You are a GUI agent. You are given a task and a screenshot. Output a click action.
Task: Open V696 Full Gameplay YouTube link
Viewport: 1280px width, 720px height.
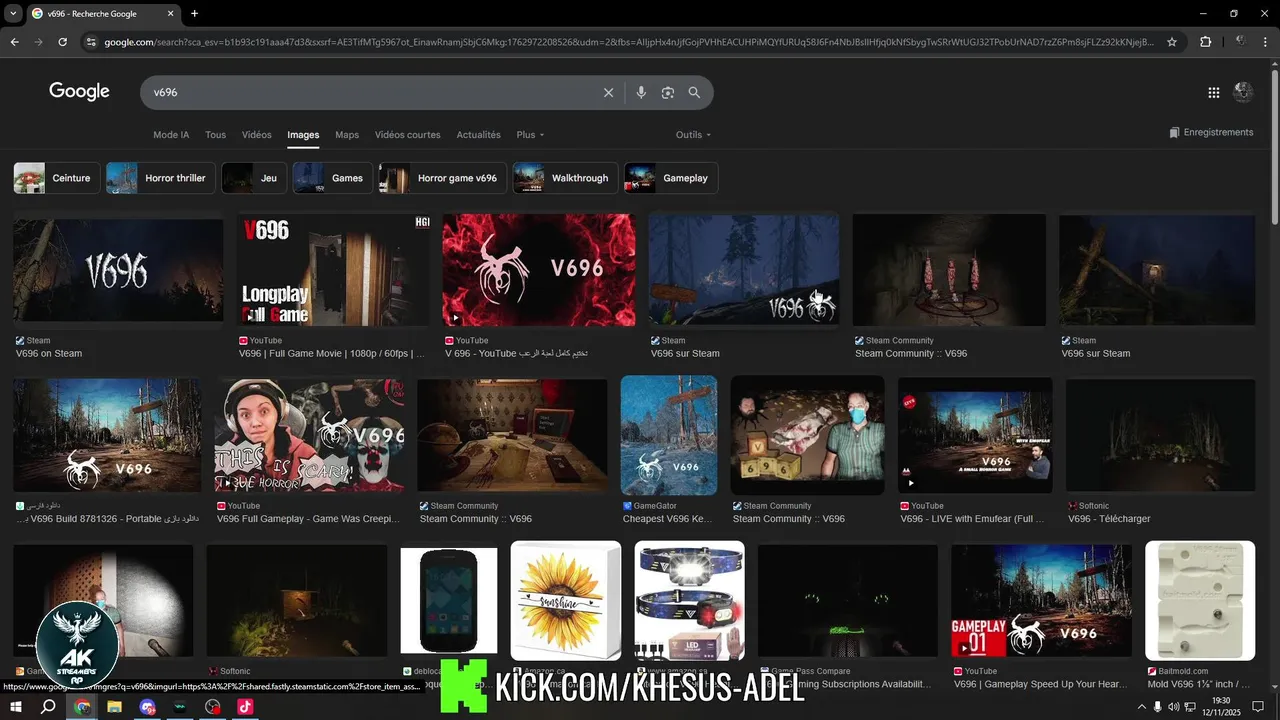308,519
